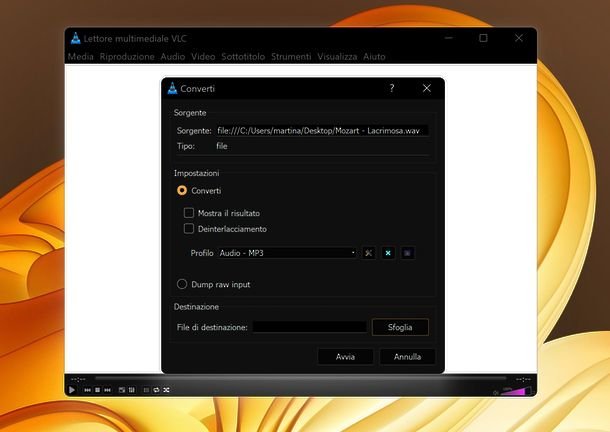Click the Tipo value 'file' text
This screenshot has height=432, width=610.
222,146
